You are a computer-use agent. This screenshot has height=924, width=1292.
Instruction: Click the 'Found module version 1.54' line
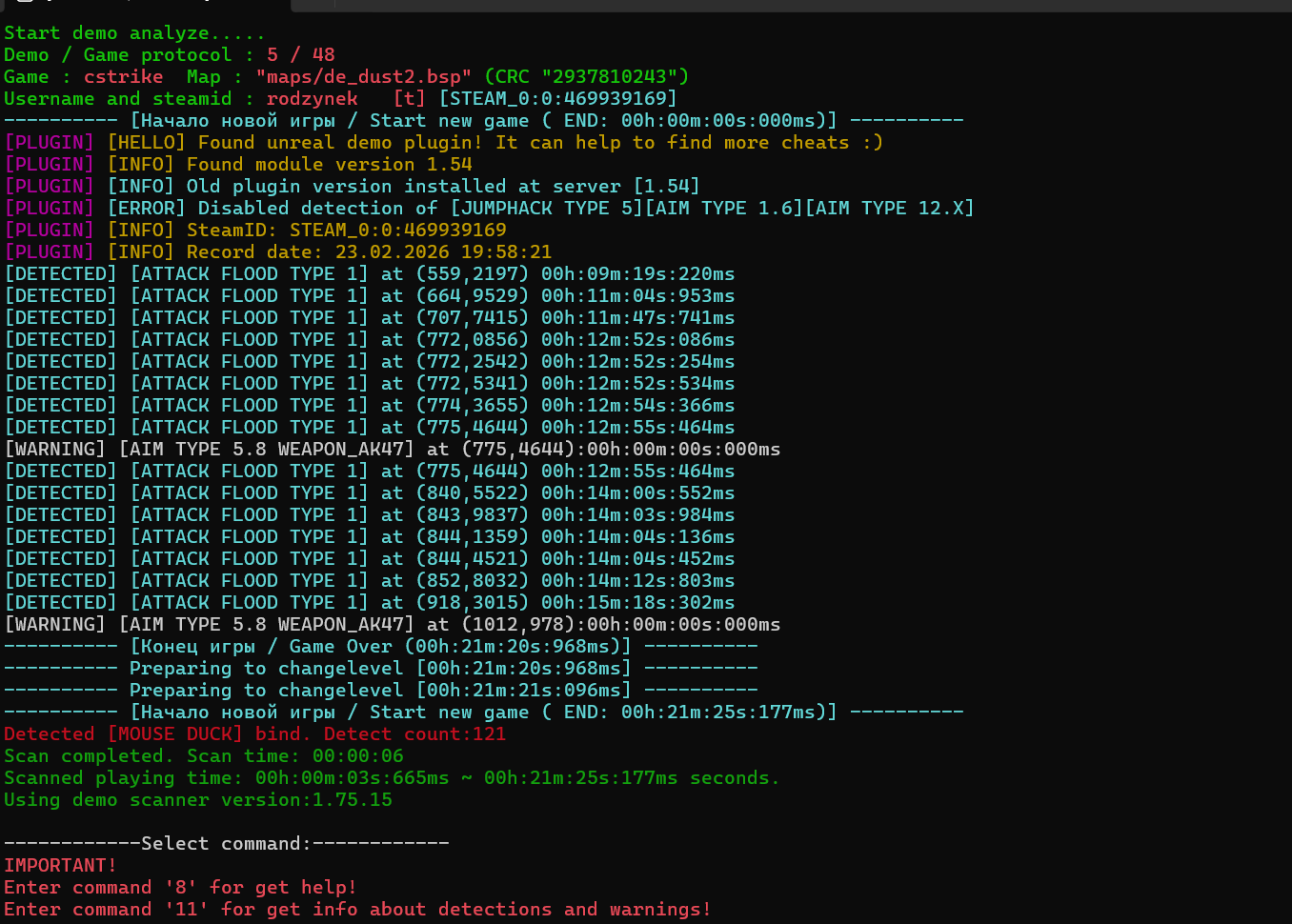point(329,165)
